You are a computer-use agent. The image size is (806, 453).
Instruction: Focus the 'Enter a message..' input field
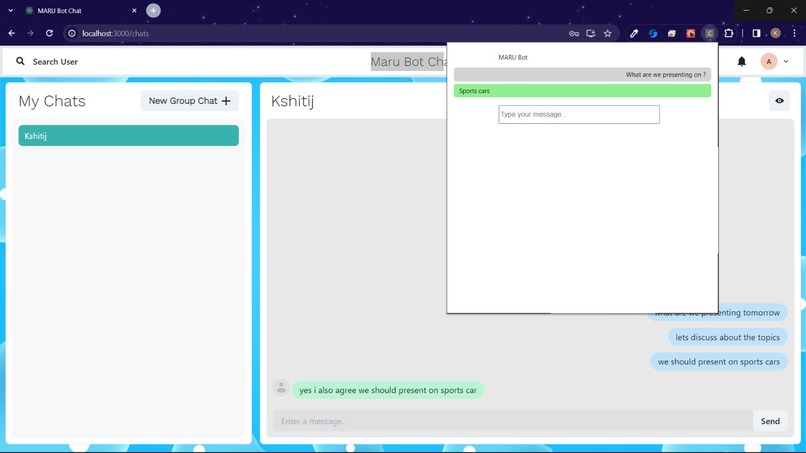tap(512, 421)
